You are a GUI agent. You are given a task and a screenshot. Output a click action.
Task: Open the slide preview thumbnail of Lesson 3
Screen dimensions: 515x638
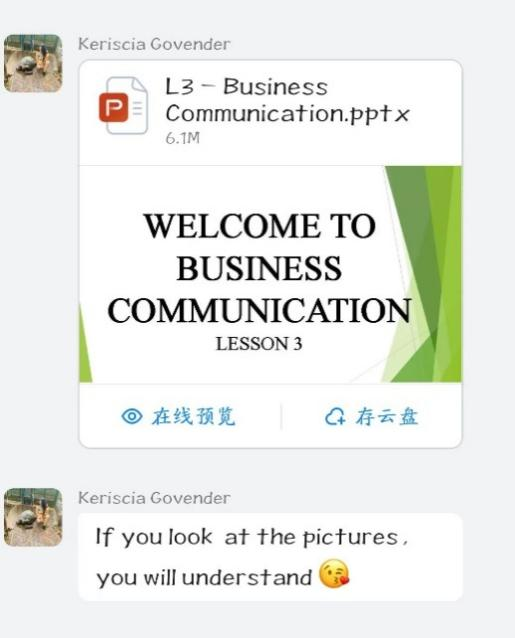pos(271,274)
